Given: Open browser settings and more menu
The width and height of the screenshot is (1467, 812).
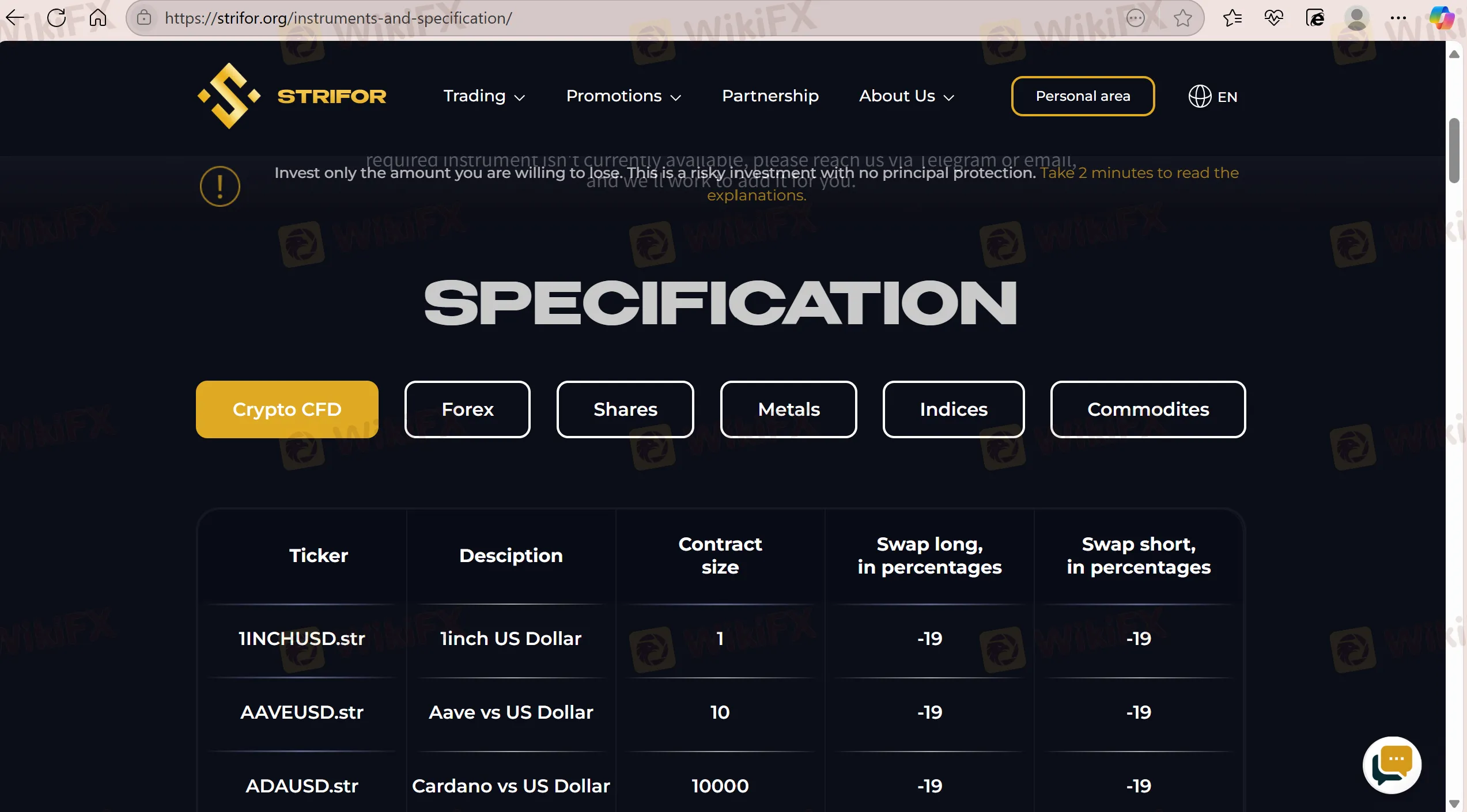Looking at the screenshot, I should pyautogui.click(x=1398, y=18).
